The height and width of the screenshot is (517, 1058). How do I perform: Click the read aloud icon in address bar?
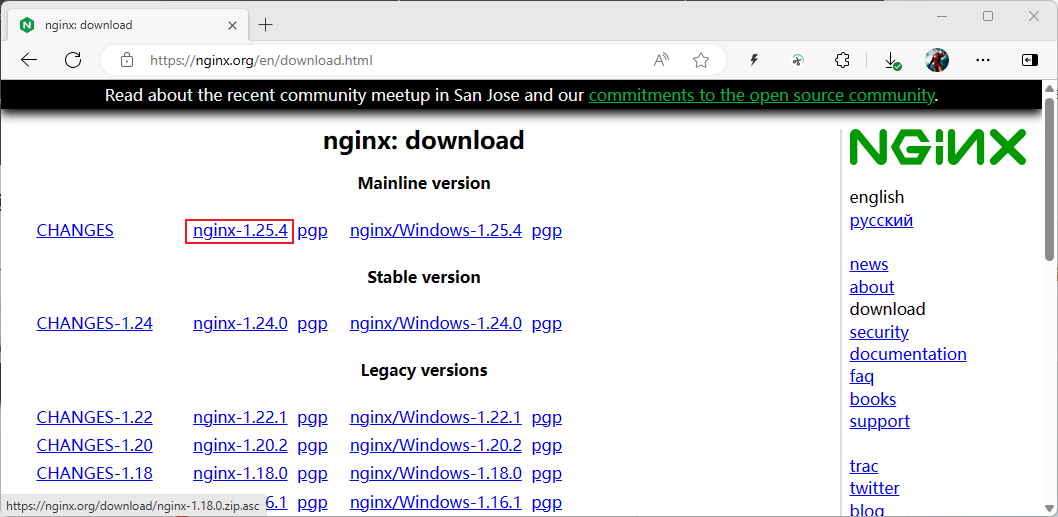[661, 60]
